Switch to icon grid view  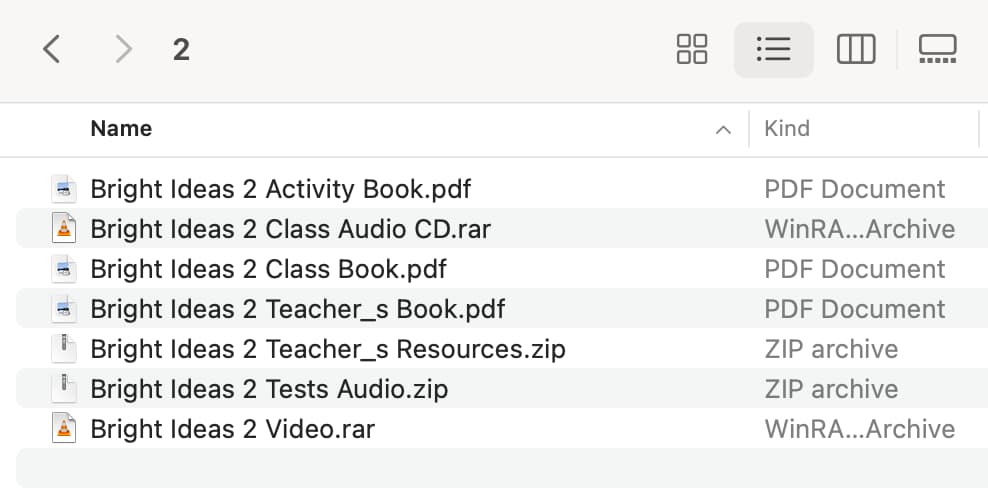692,49
